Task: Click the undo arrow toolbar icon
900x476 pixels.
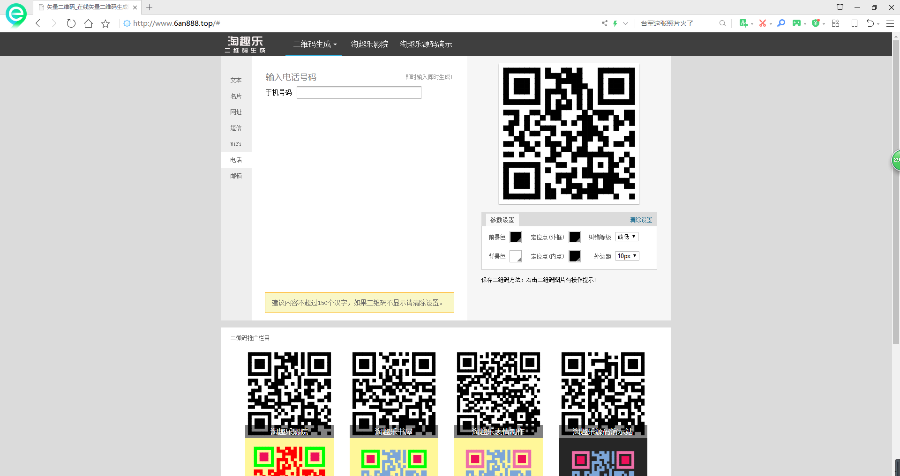Action: coord(871,24)
